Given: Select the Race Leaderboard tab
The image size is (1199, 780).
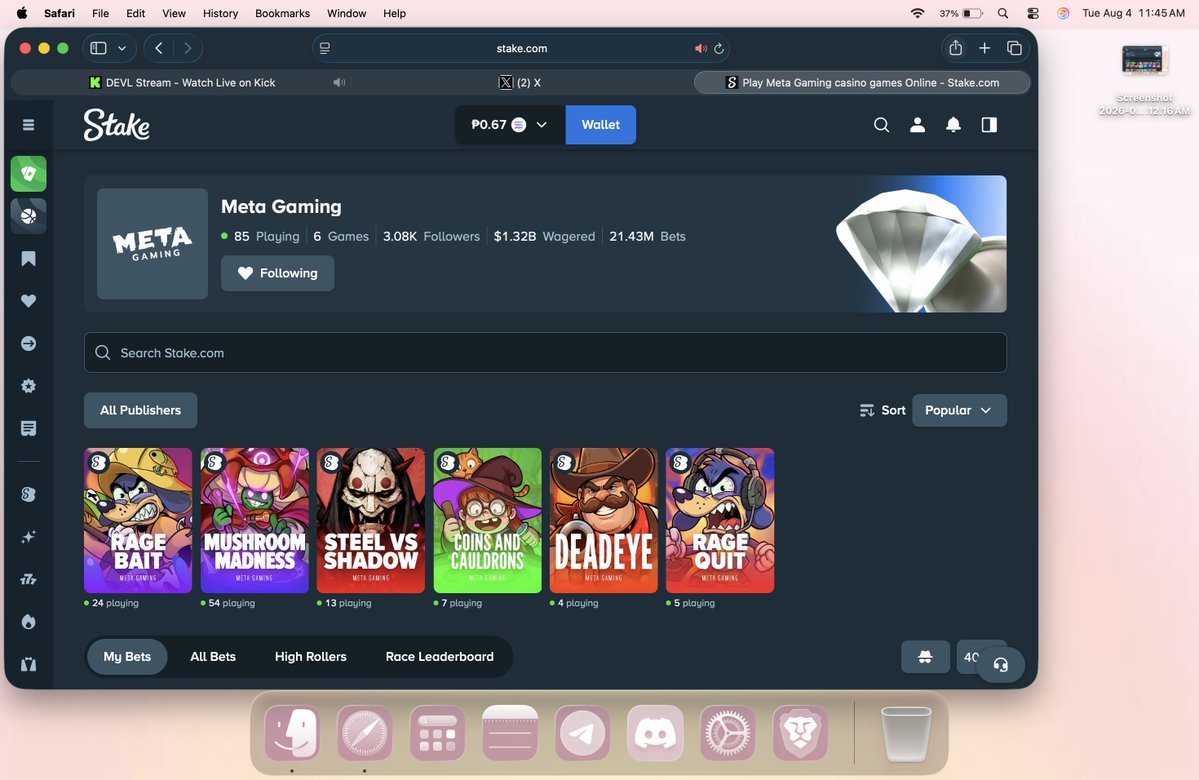Looking at the screenshot, I should 440,657.
